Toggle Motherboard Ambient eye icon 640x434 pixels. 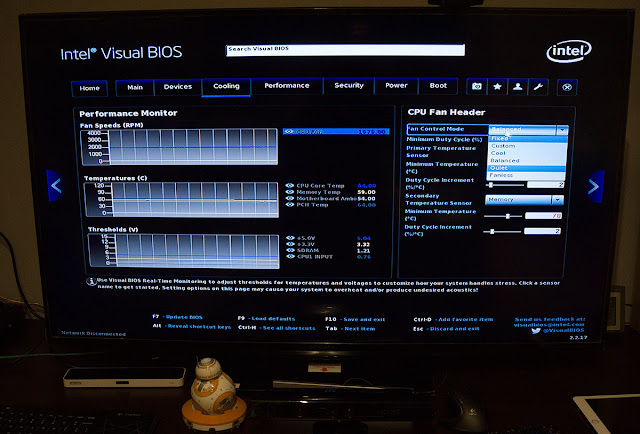coord(290,198)
